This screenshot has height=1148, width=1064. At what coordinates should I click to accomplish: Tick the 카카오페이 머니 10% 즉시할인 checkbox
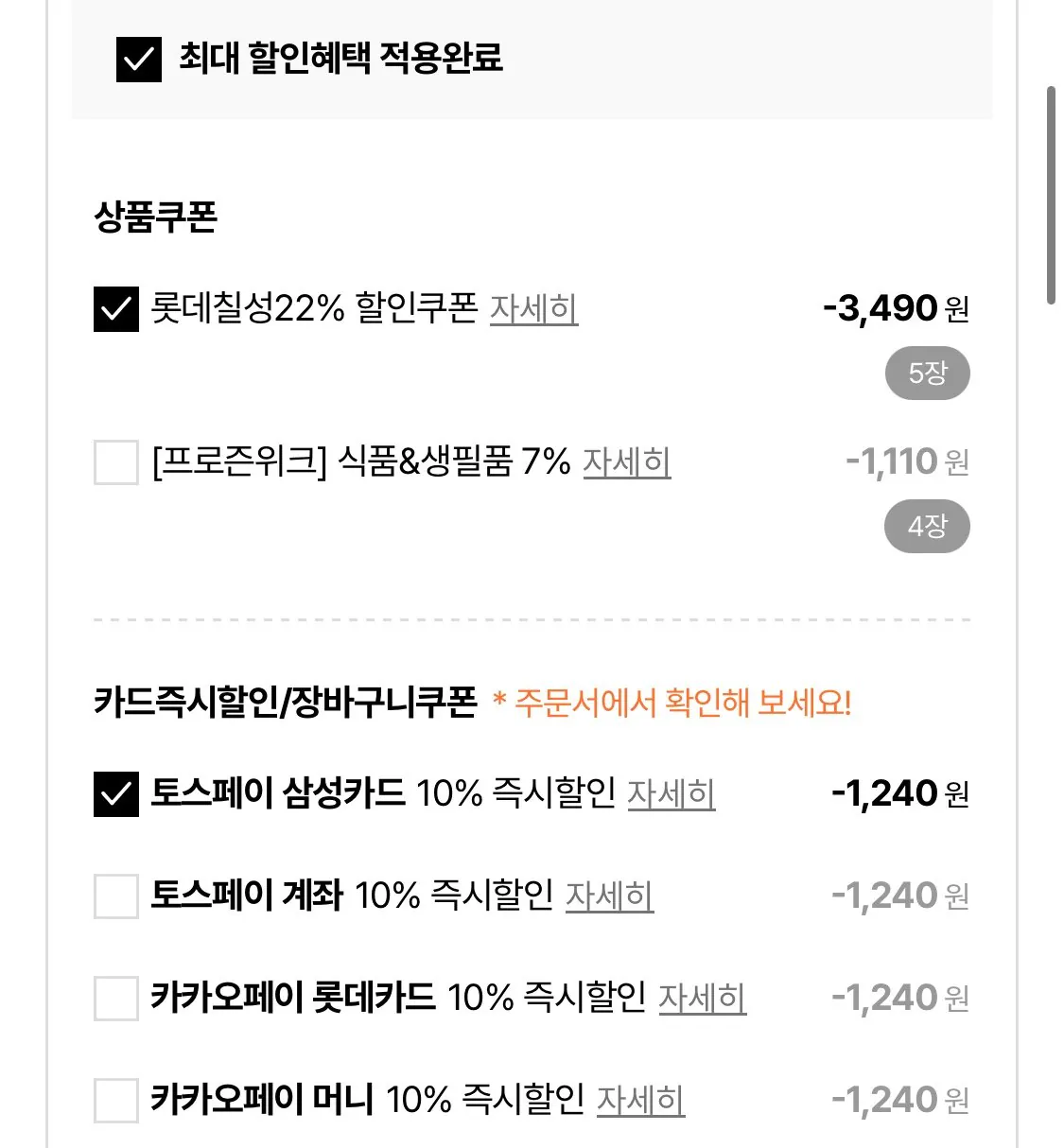(x=116, y=1100)
